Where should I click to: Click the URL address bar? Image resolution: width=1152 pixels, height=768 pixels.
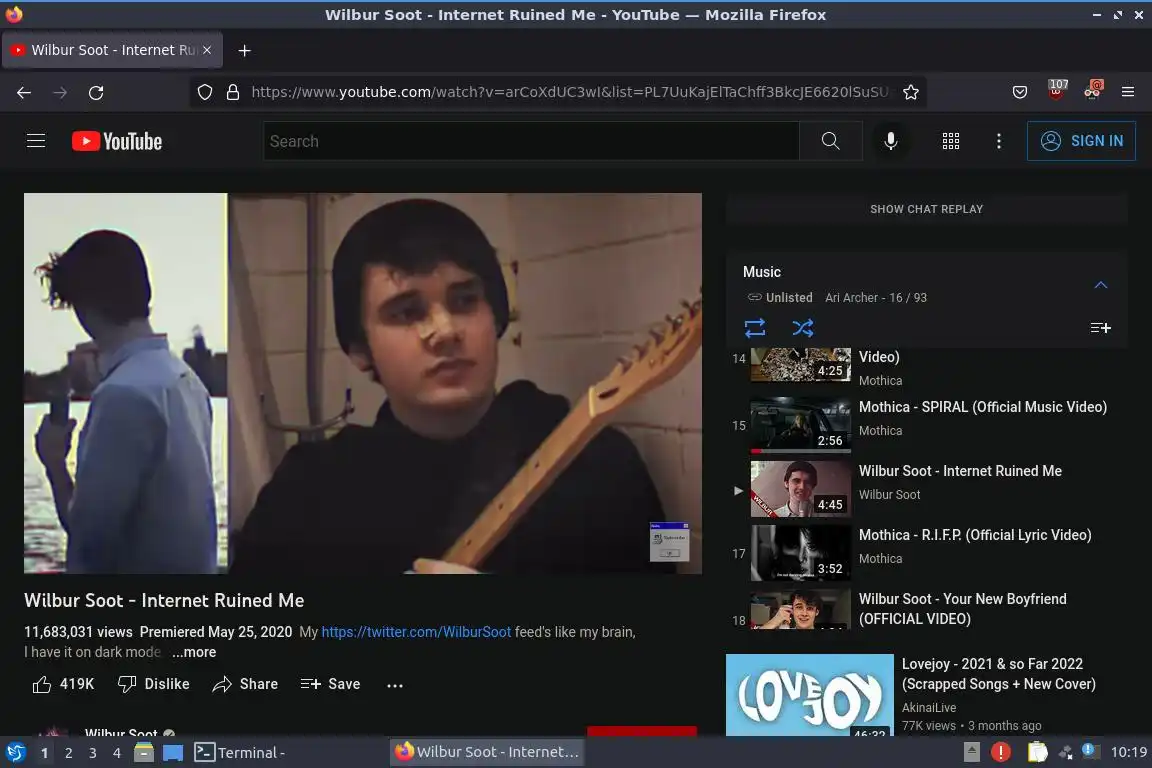[x=569, y=92]
